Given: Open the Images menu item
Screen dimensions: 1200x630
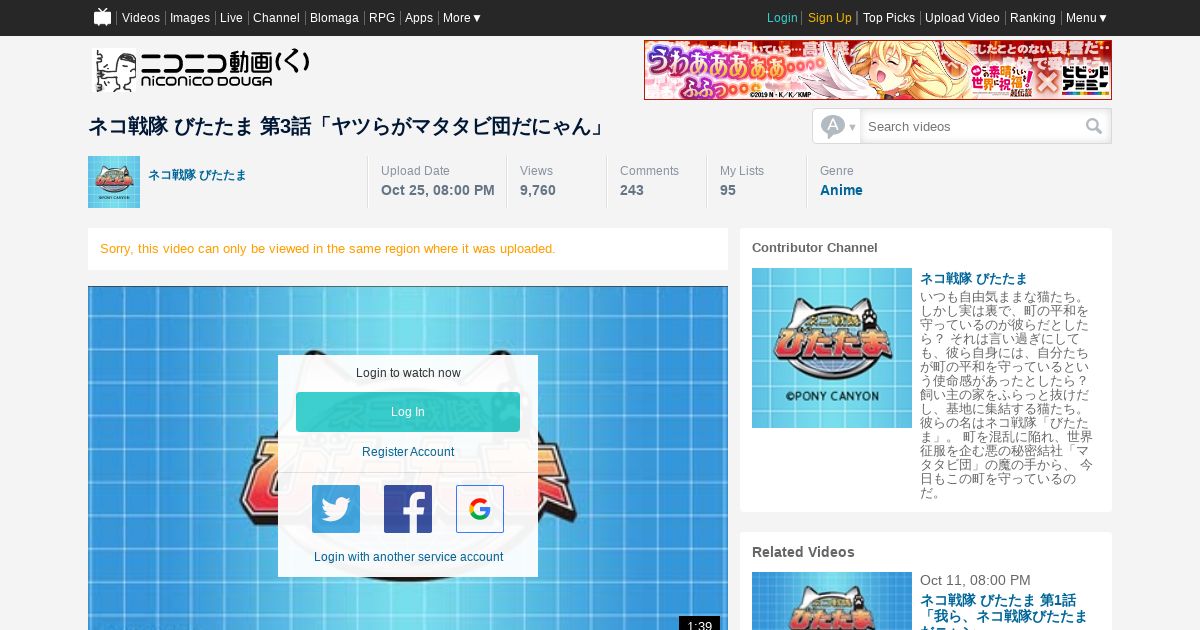Looking at the screenshot, I should click(x=190, y=18).
